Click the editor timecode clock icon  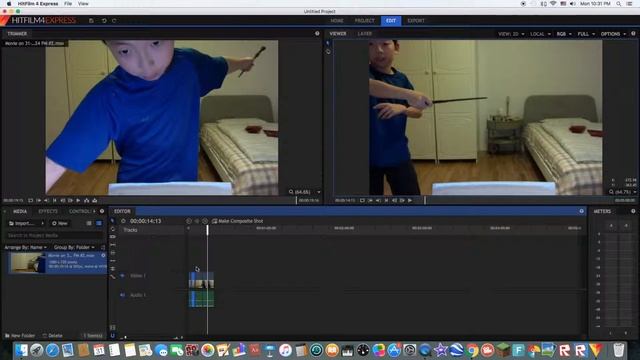[123, 221]
